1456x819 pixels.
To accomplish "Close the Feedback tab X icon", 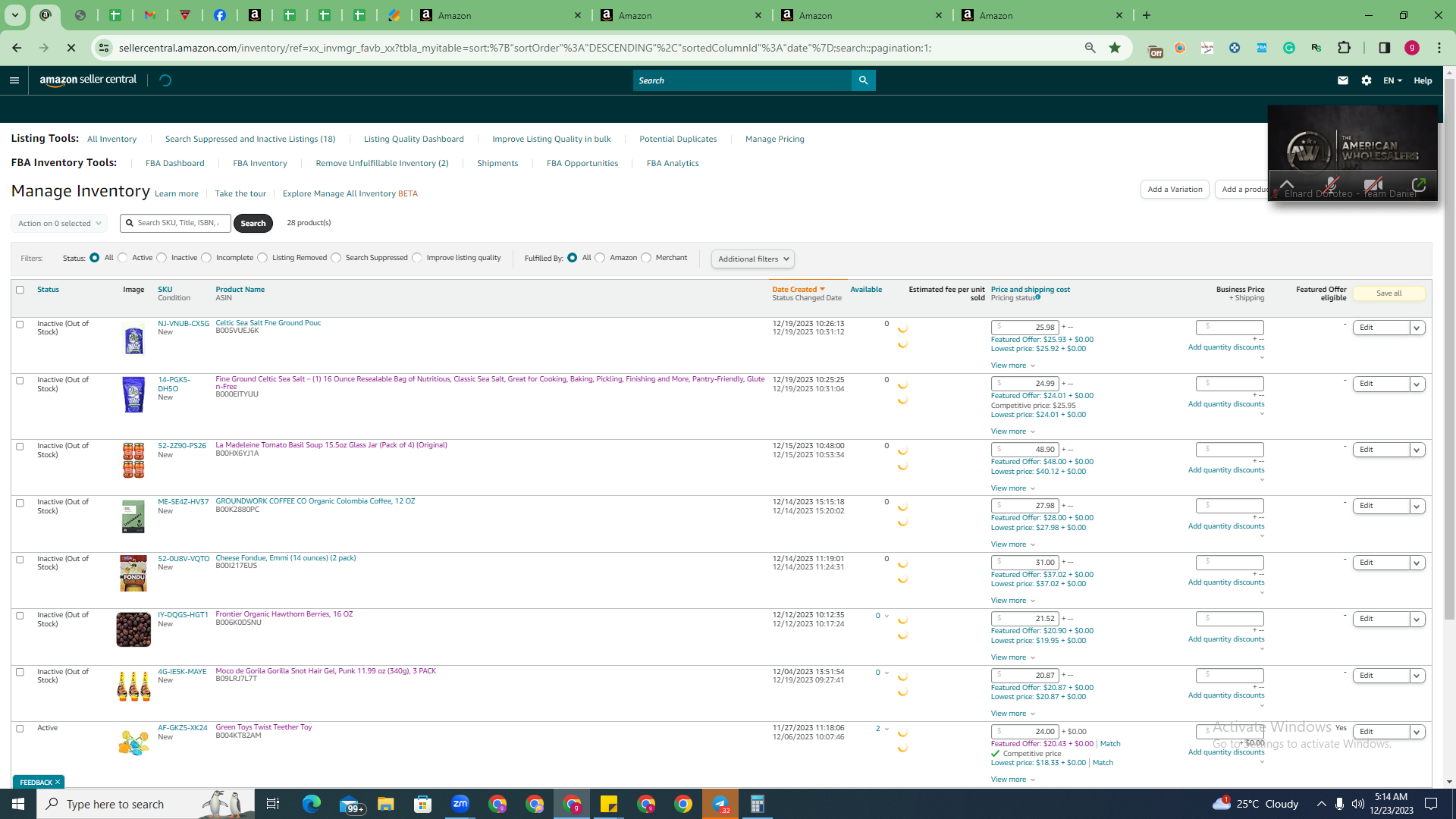I will pyautogui.click(x=58, y=782).
